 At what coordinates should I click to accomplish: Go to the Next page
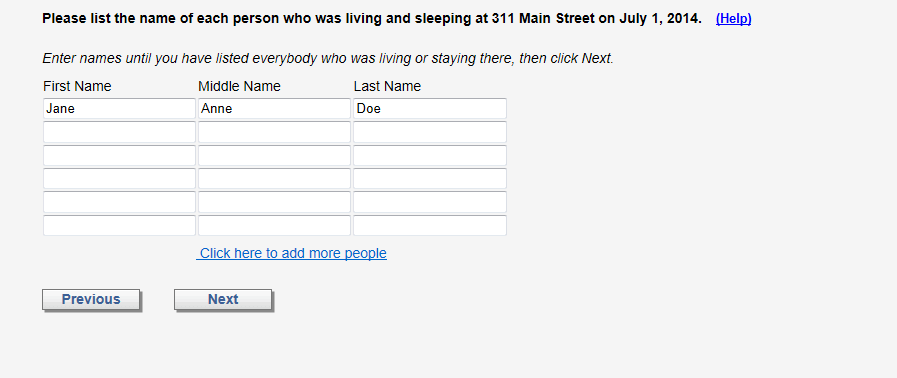click(x=223, y=300)
